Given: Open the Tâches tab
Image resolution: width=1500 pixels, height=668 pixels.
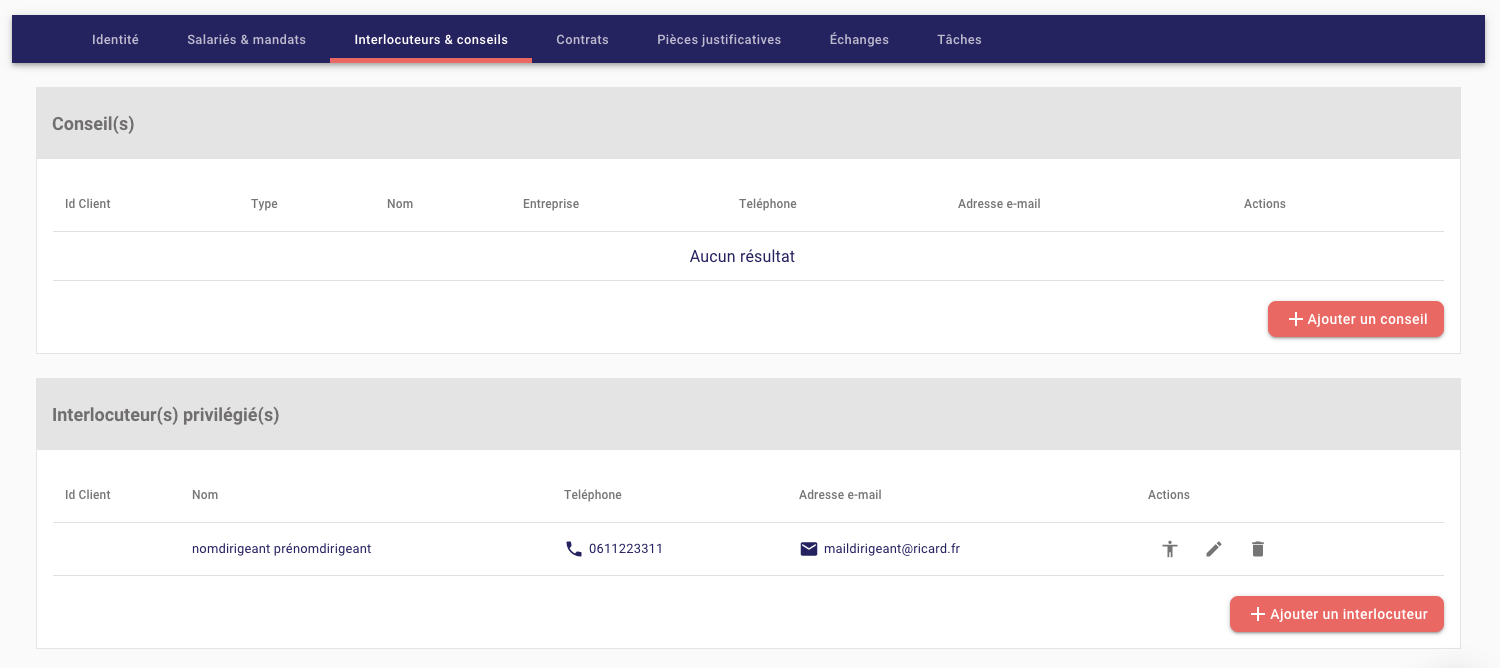Looking at the screenshot, I should (x=959, y=40).
